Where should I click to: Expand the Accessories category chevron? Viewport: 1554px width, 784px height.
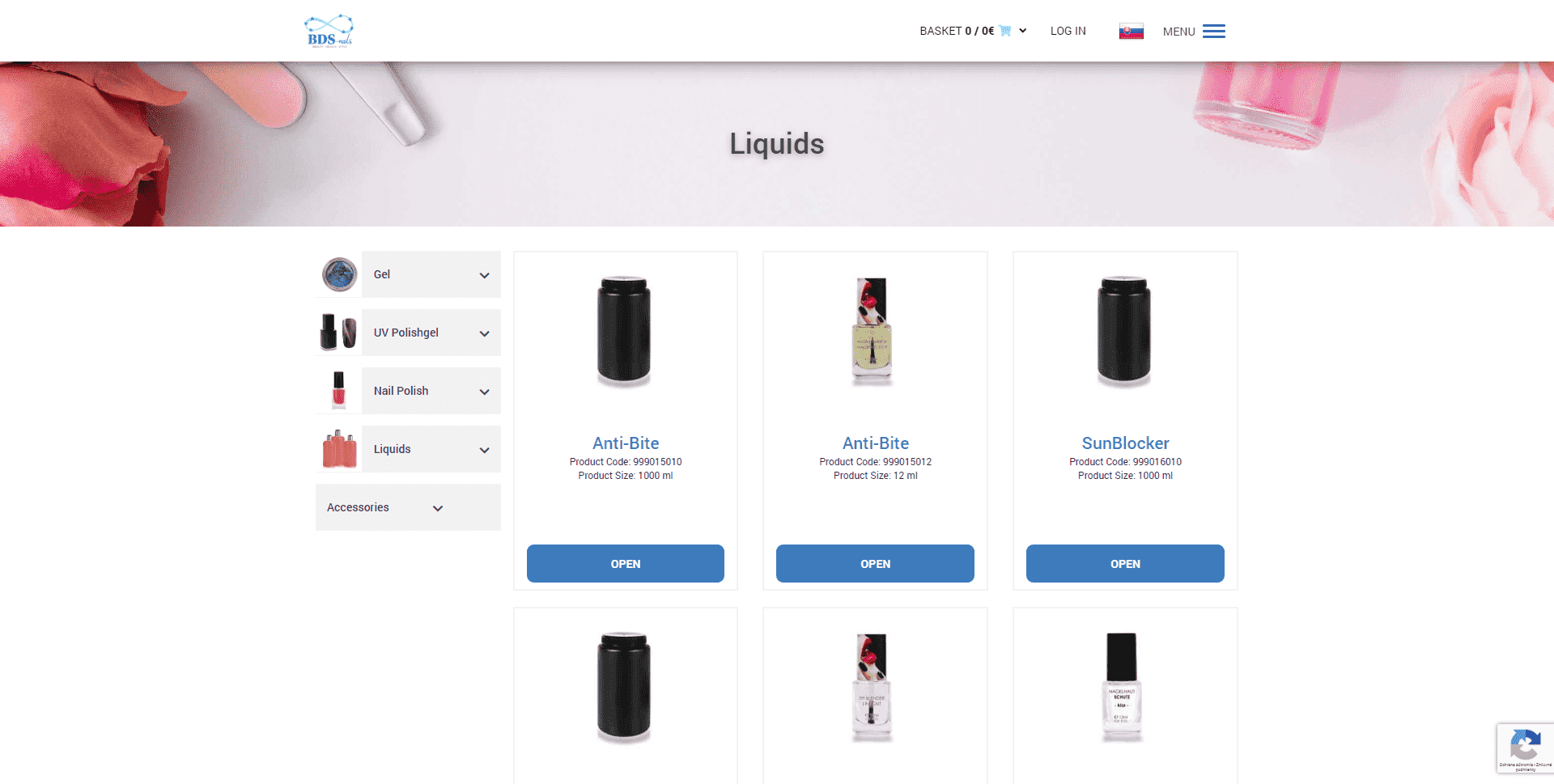[x=438, y=508]
